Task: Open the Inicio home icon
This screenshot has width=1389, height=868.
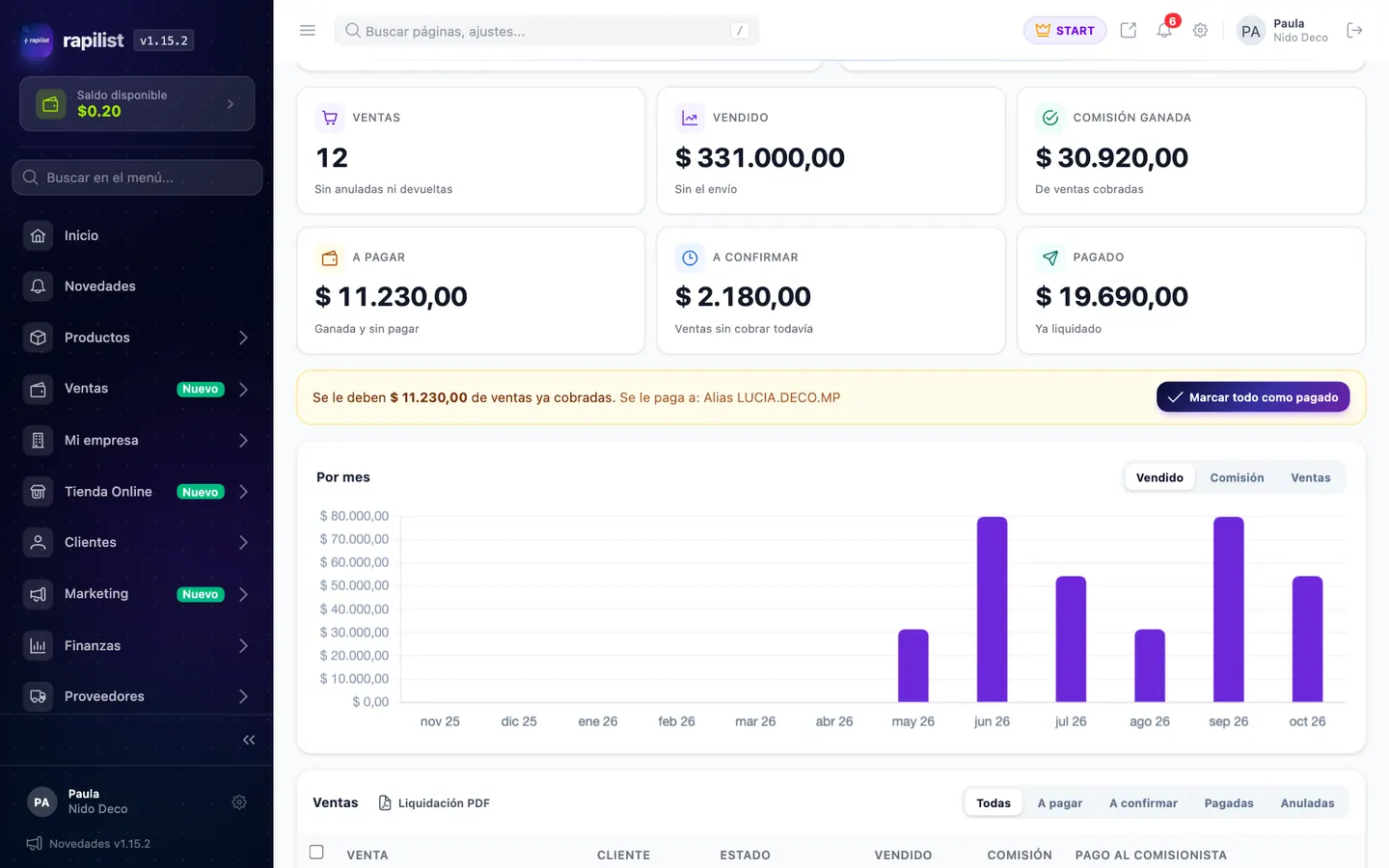Action: coord(38,235)
